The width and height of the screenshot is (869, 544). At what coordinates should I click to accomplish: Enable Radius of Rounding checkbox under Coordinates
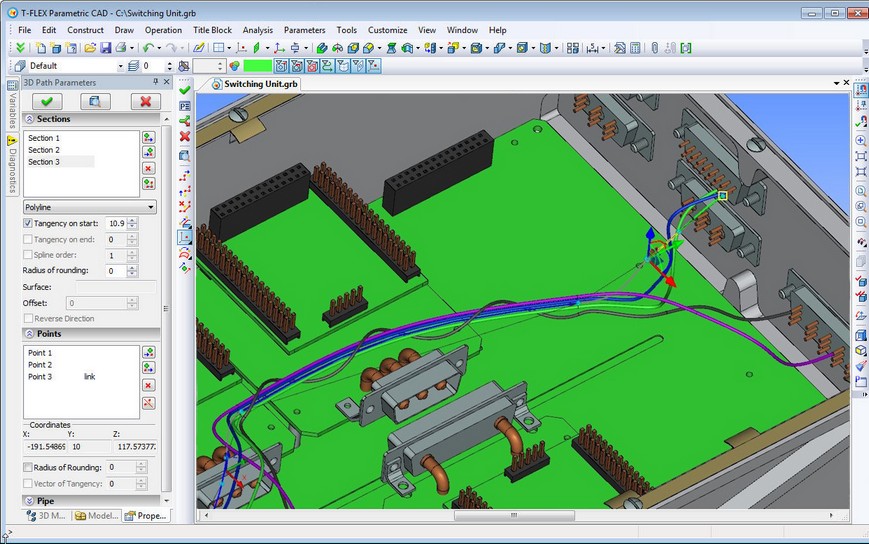(28, 467)
